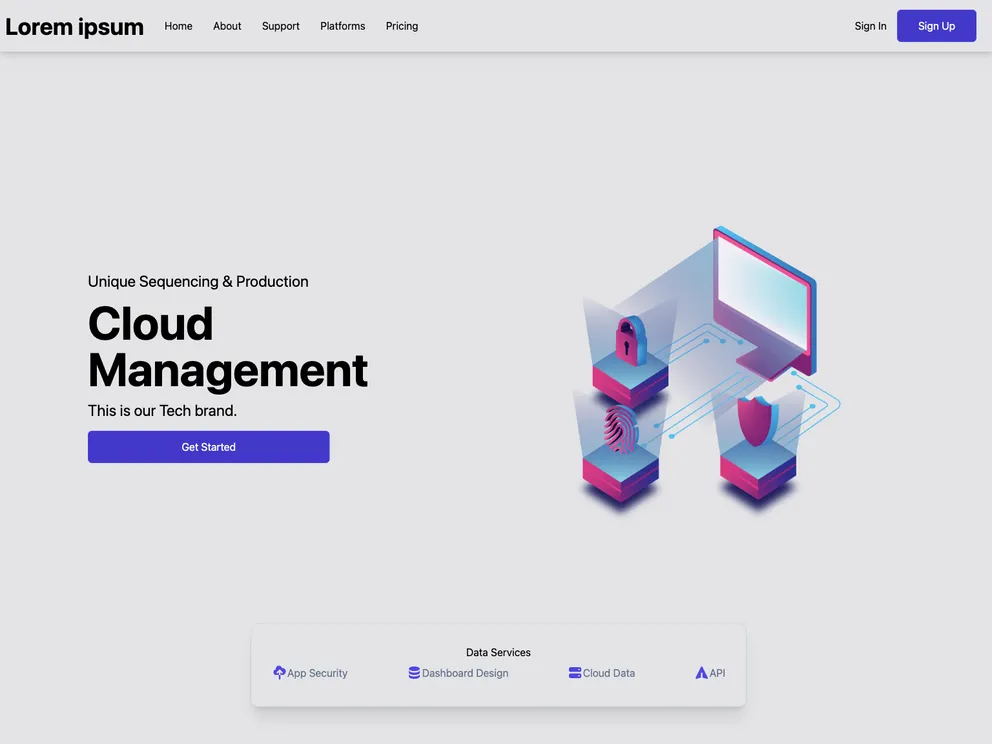
Task: Open Support from the top navigation
Action: tap(280, 26)
